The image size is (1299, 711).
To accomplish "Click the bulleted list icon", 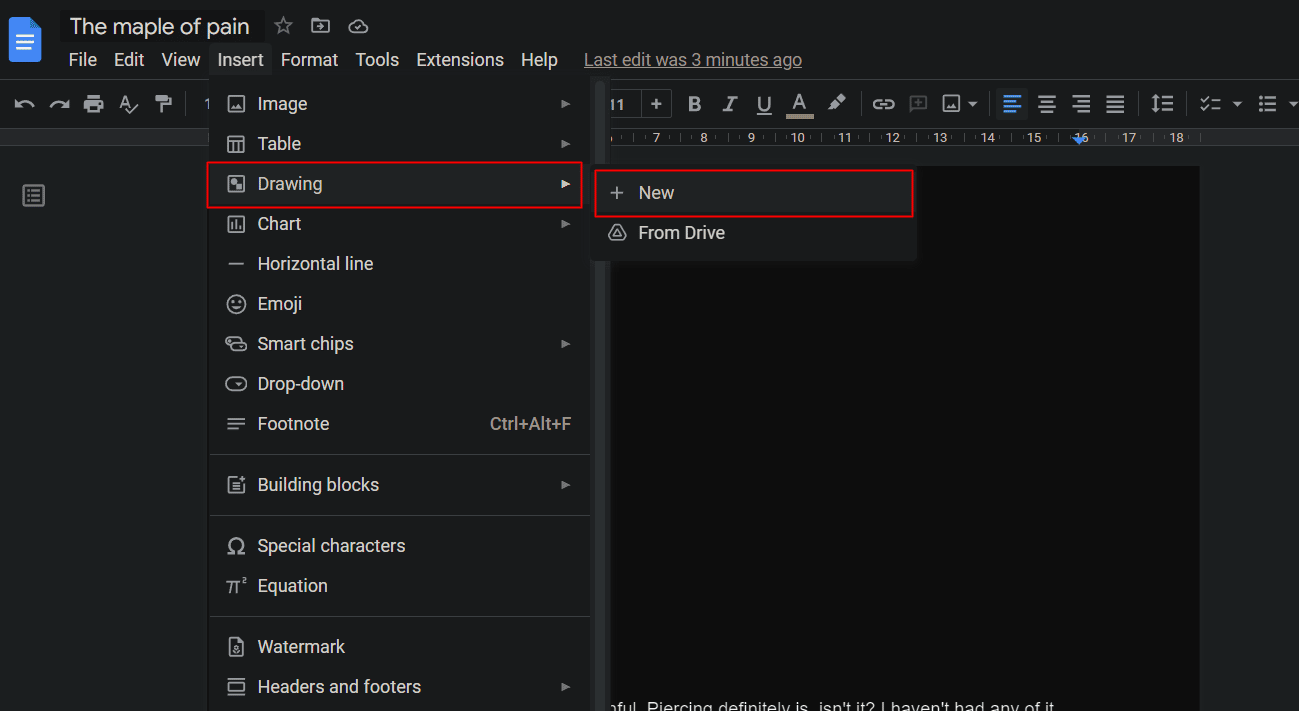I will 1268,104.
